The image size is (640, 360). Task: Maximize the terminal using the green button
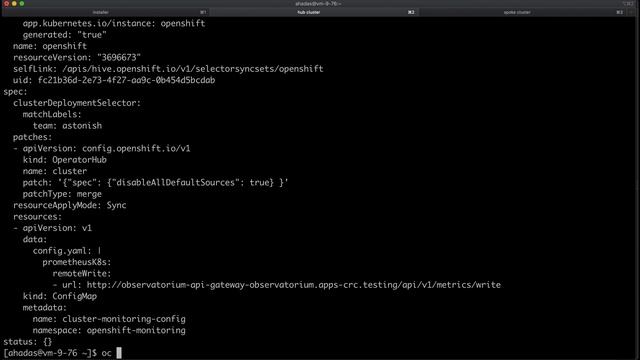(22, 3)
